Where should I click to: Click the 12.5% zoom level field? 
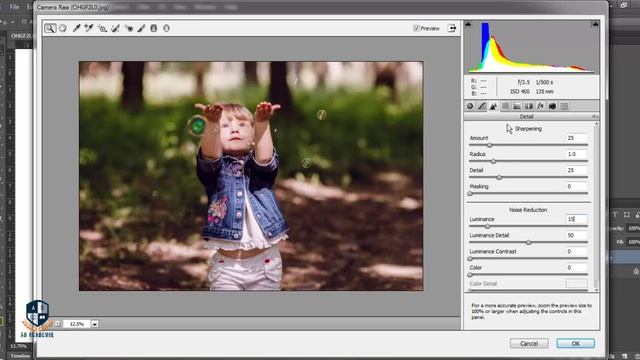tap(77, 324)
